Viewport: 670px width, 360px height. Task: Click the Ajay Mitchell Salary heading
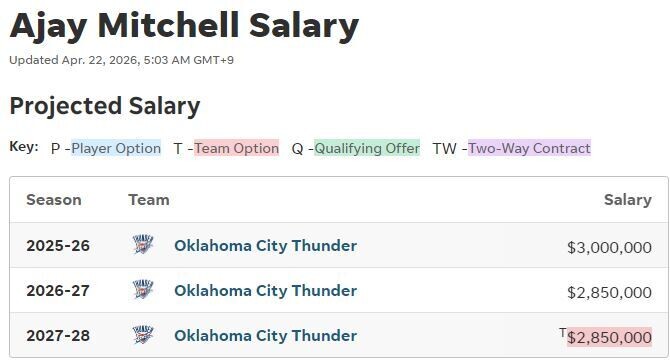[184, 26]
